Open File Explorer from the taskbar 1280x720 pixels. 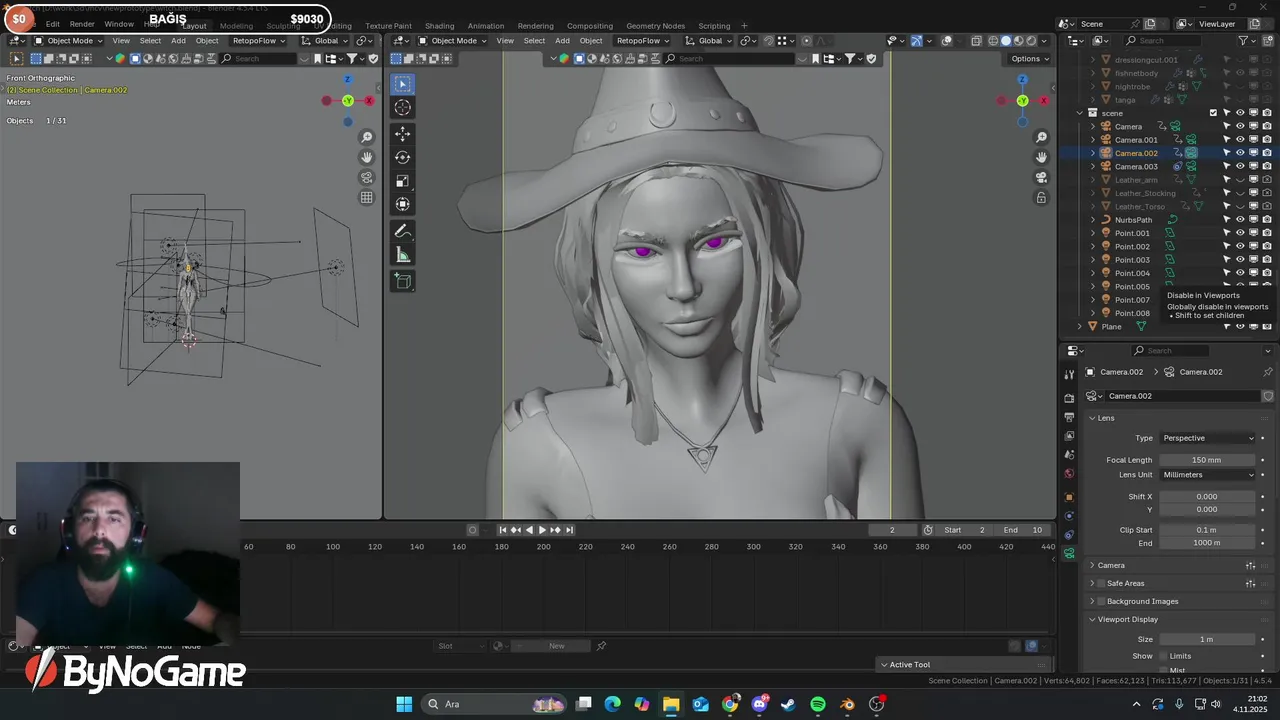point(671,704)
